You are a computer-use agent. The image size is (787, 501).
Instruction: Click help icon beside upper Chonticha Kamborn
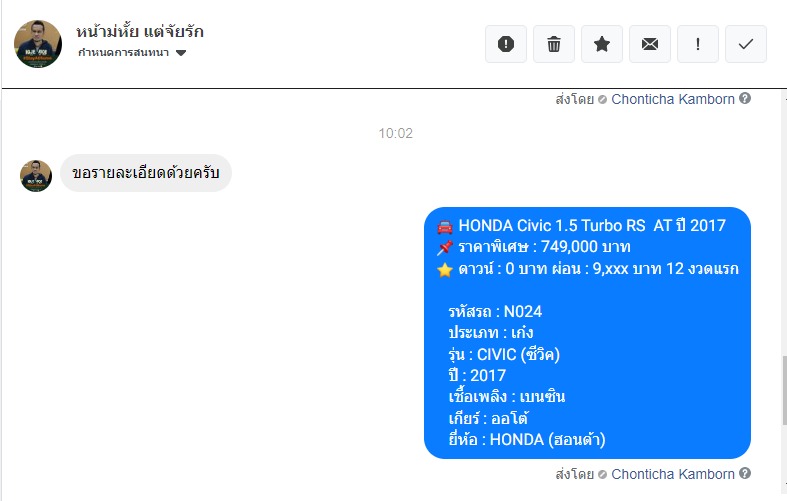[745, 98]
